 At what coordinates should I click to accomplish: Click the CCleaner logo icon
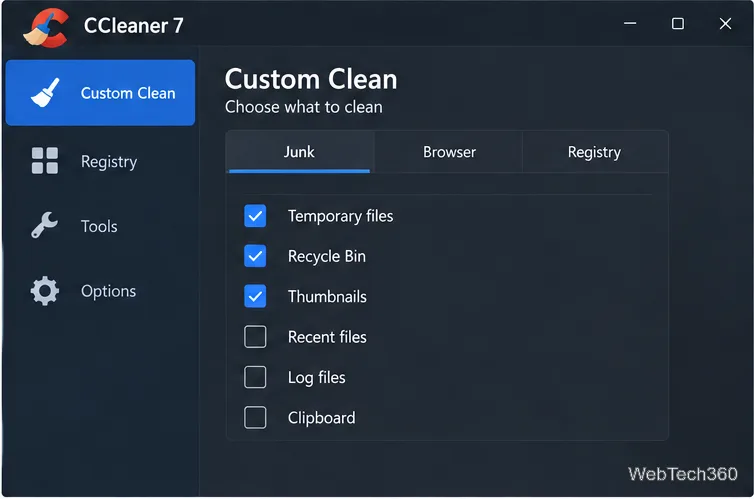click(x=45, y=27)
